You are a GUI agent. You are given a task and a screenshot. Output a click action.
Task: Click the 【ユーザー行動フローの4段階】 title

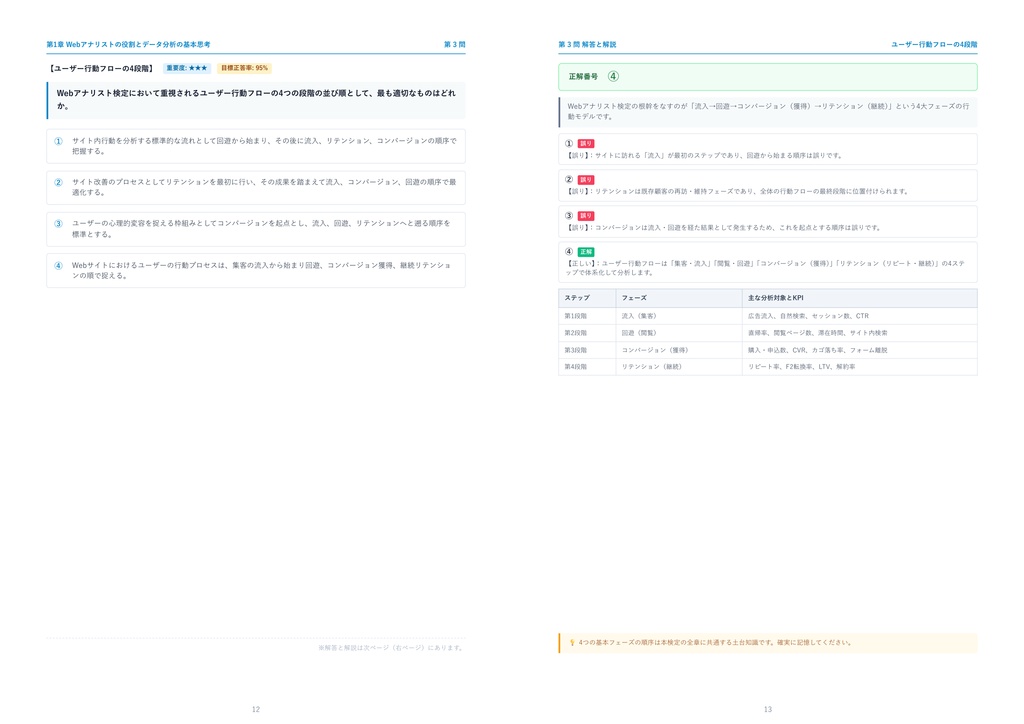coord(101,68)
